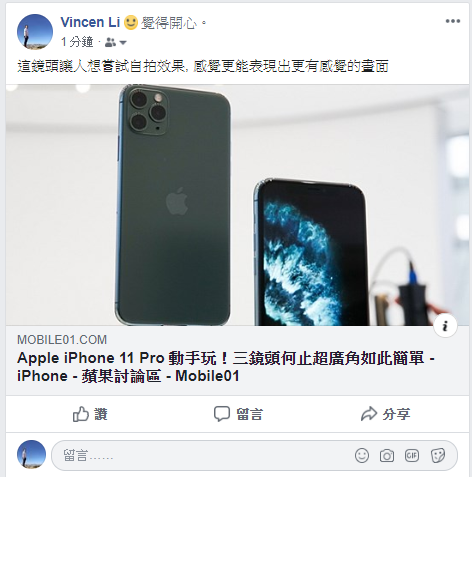
Task: Click the 分享 share arrow icon
Action: 369,414
